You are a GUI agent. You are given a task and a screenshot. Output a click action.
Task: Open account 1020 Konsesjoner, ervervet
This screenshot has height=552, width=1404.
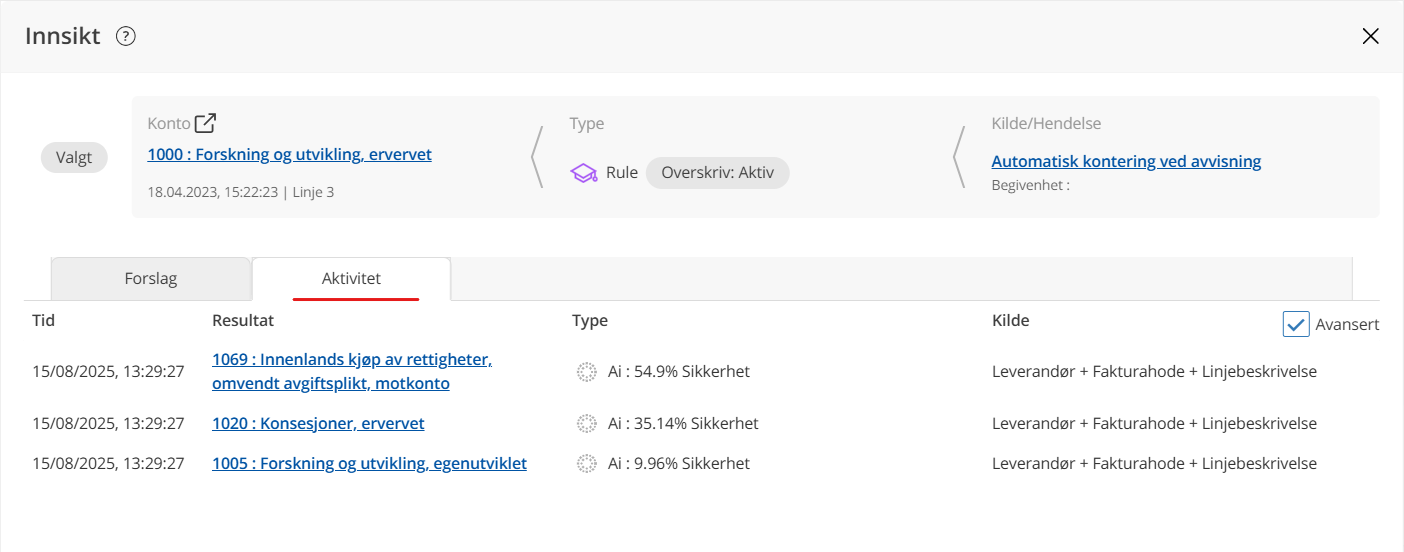[x=318, y=424]
